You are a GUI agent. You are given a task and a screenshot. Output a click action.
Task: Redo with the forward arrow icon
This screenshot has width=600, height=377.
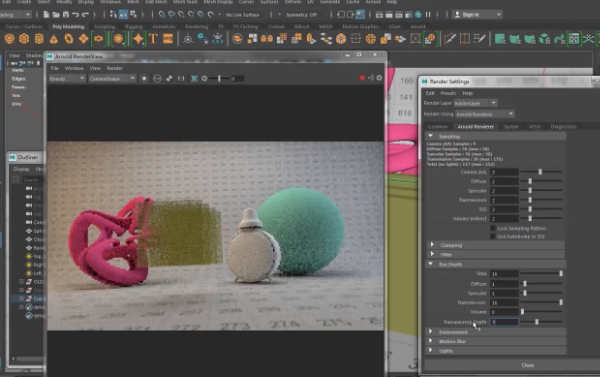click(85, 15)
